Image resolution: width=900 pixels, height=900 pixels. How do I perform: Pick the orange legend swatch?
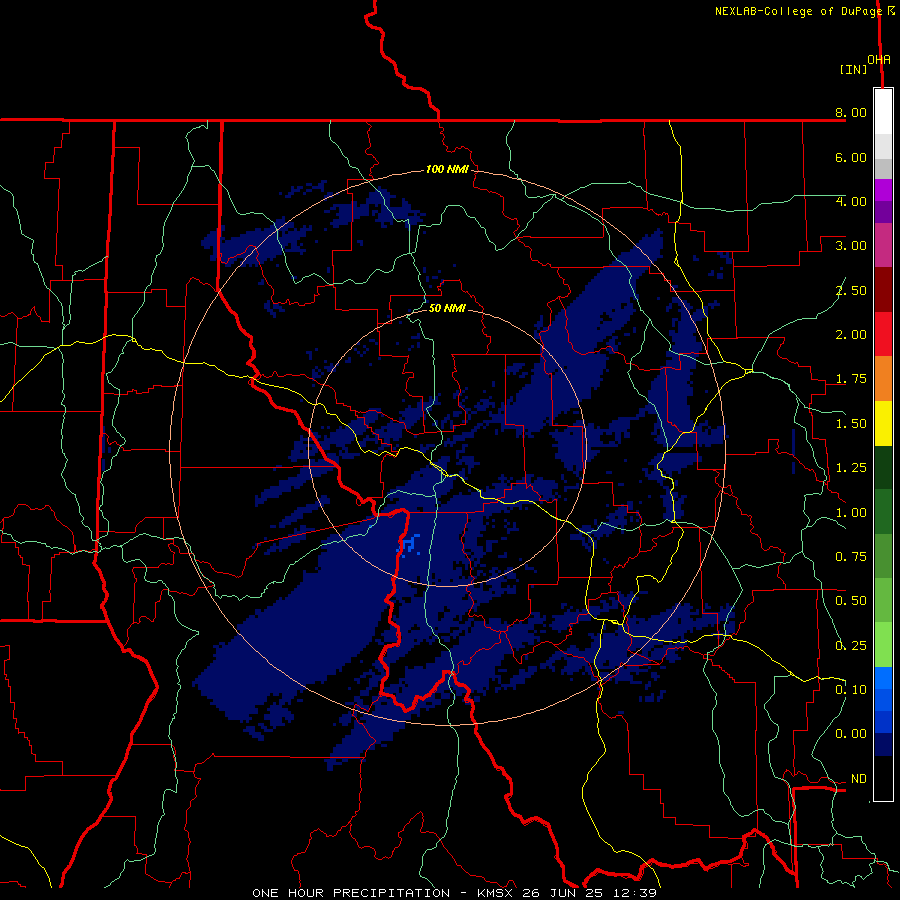pyautogui.click(x=883, y=378)
